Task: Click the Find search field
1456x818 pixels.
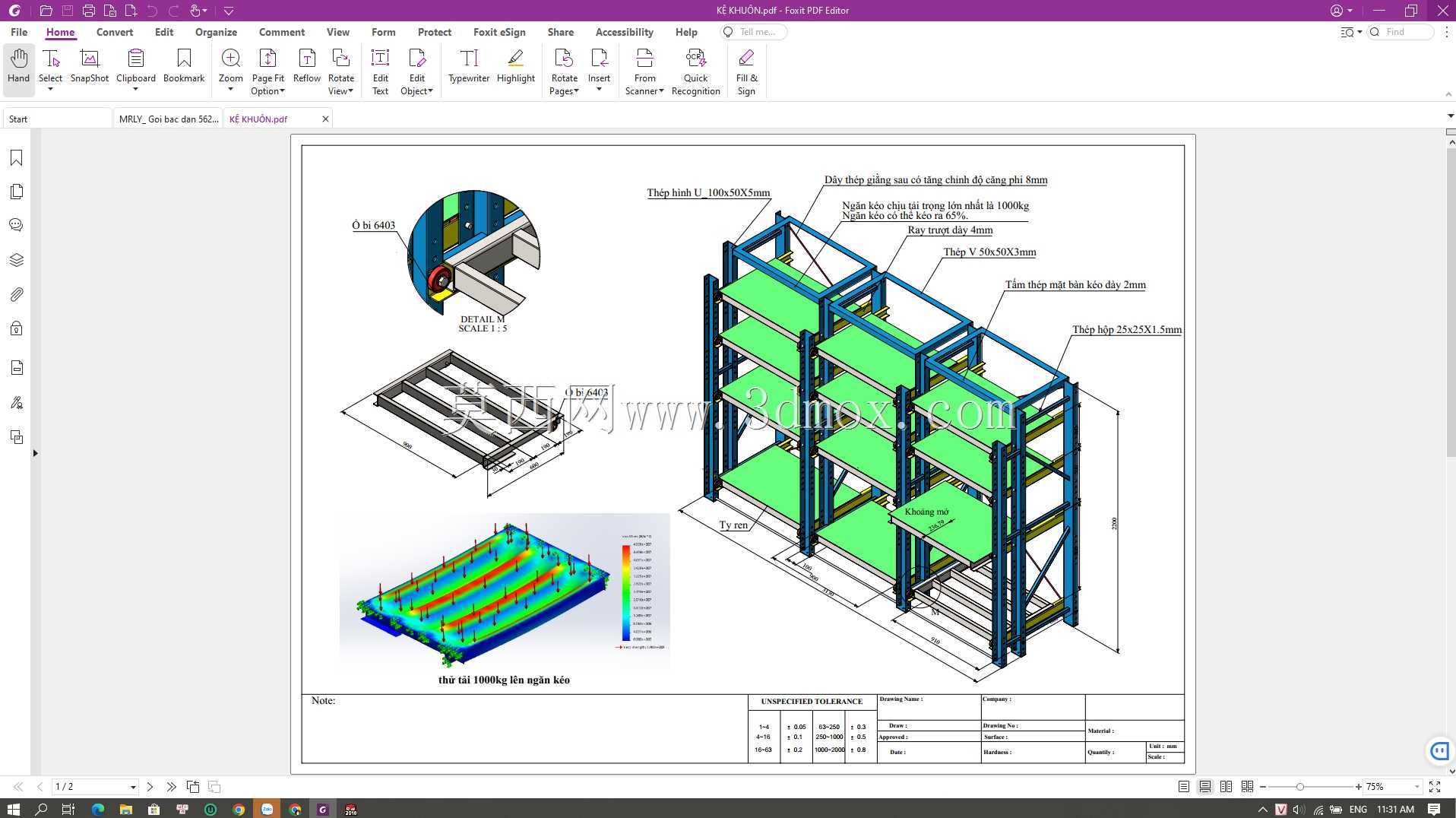Action: 1401,32
